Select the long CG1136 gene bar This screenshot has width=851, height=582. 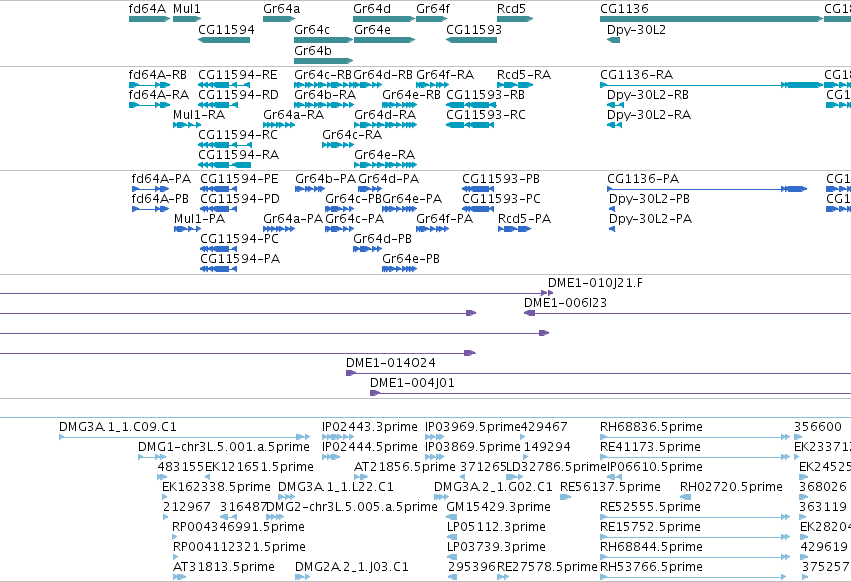[711, 19]
